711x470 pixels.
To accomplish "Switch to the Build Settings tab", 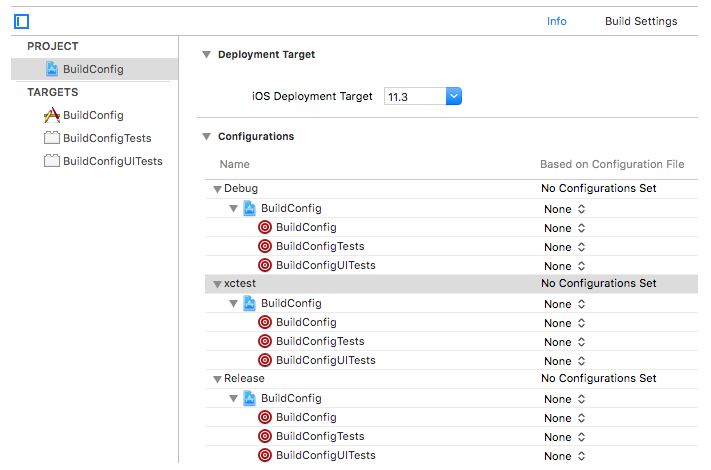I will coord(641,21).
